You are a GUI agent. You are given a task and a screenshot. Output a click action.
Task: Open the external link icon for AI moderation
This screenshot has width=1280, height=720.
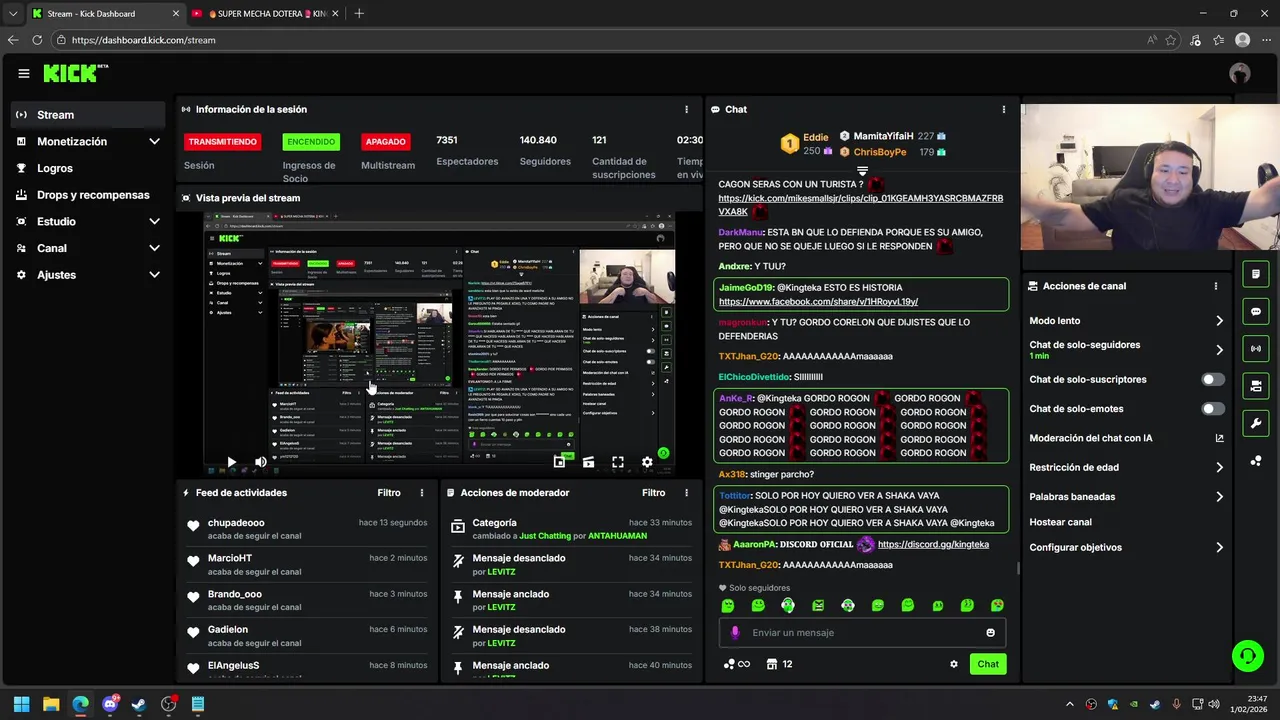[1219, 438]
